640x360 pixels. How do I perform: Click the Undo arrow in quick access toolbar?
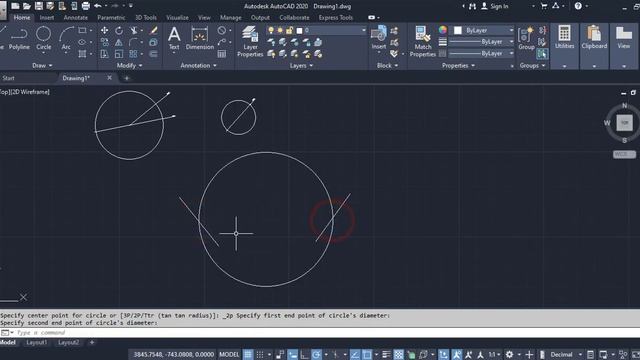pyautogui.click(x=98, y=6)
